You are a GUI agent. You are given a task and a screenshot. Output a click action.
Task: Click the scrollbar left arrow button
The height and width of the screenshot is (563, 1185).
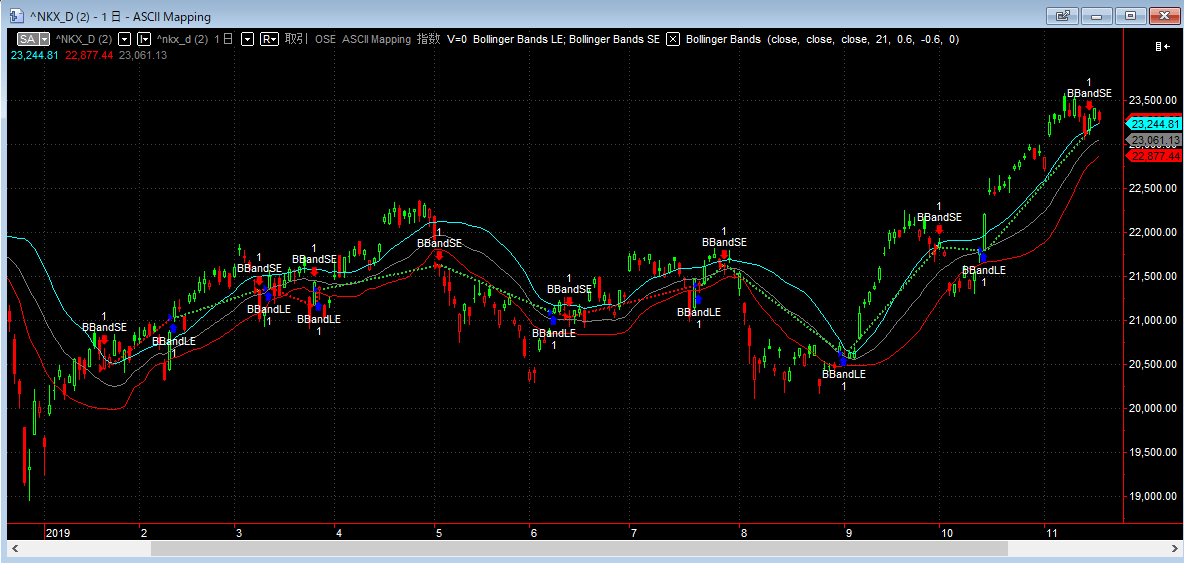coord(13,549)
